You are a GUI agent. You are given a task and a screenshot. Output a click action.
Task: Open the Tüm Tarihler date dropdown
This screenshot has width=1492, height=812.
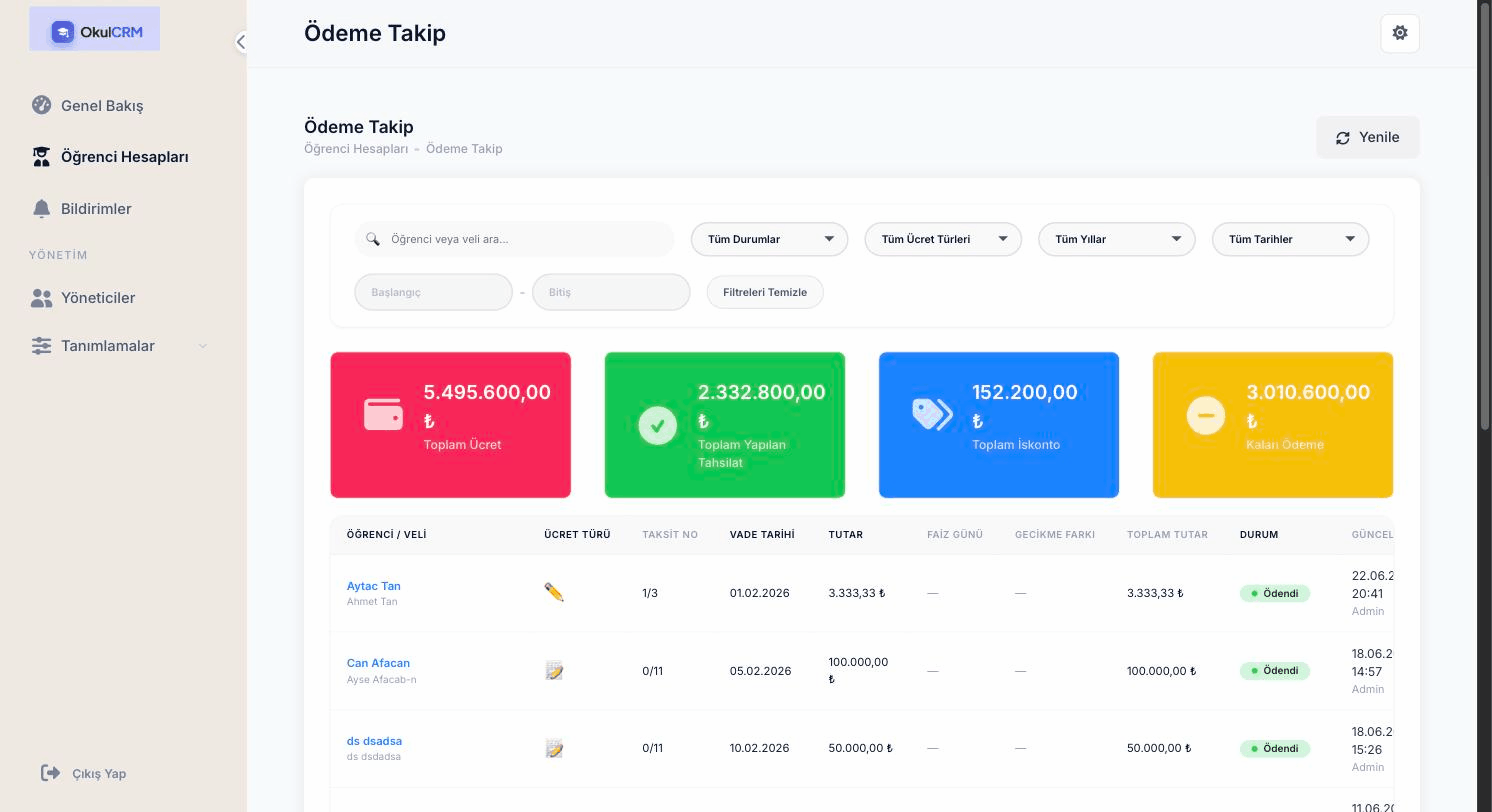pyautogui.click(x=1290, y=239)
